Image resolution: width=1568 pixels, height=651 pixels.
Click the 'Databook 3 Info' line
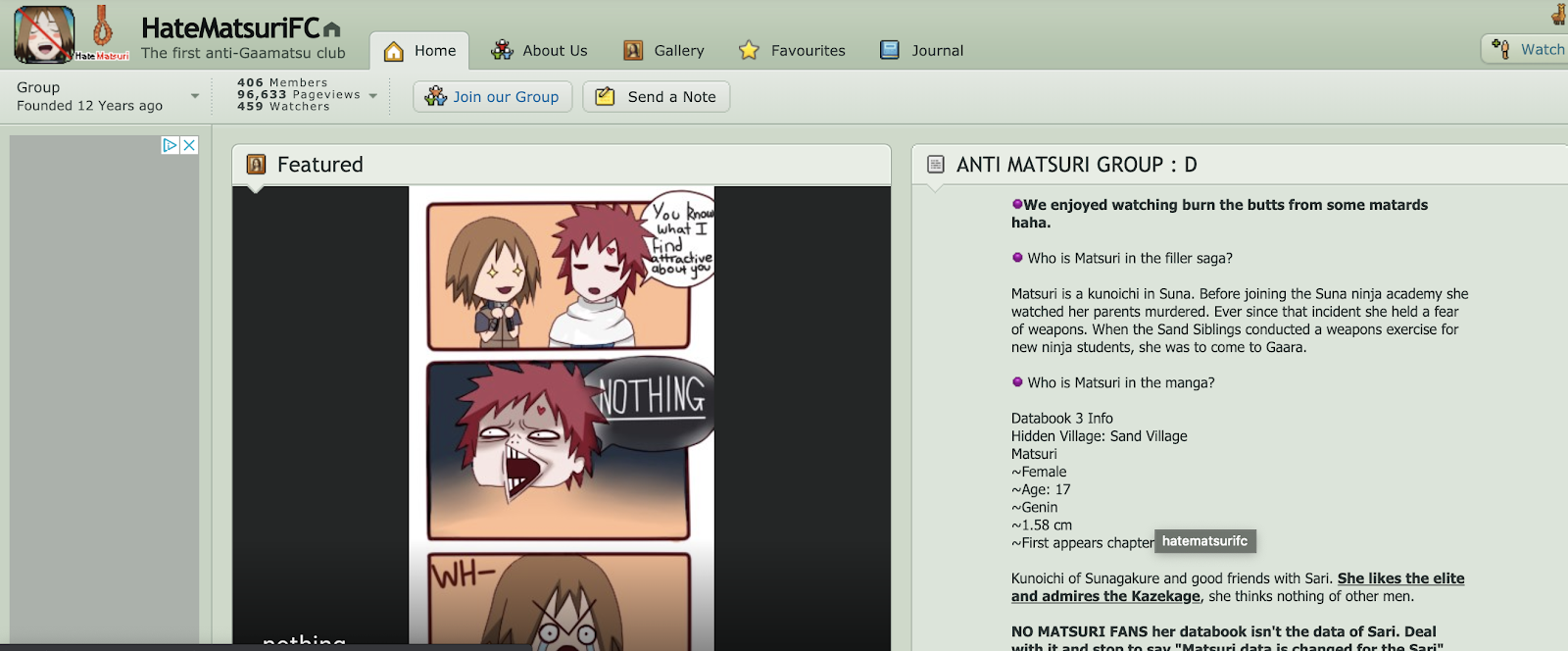point(1062,419)
